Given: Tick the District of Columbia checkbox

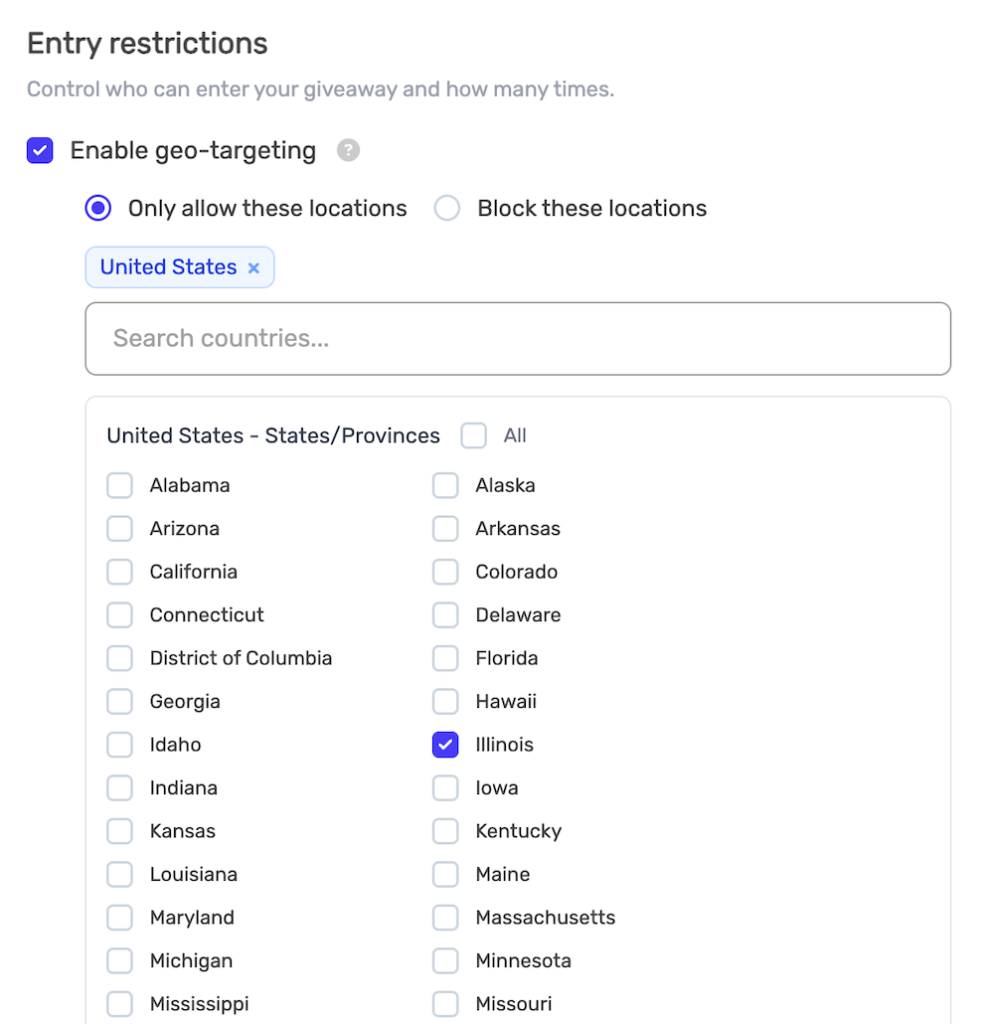Looking at the screenshot, I should tap(120, 659).
